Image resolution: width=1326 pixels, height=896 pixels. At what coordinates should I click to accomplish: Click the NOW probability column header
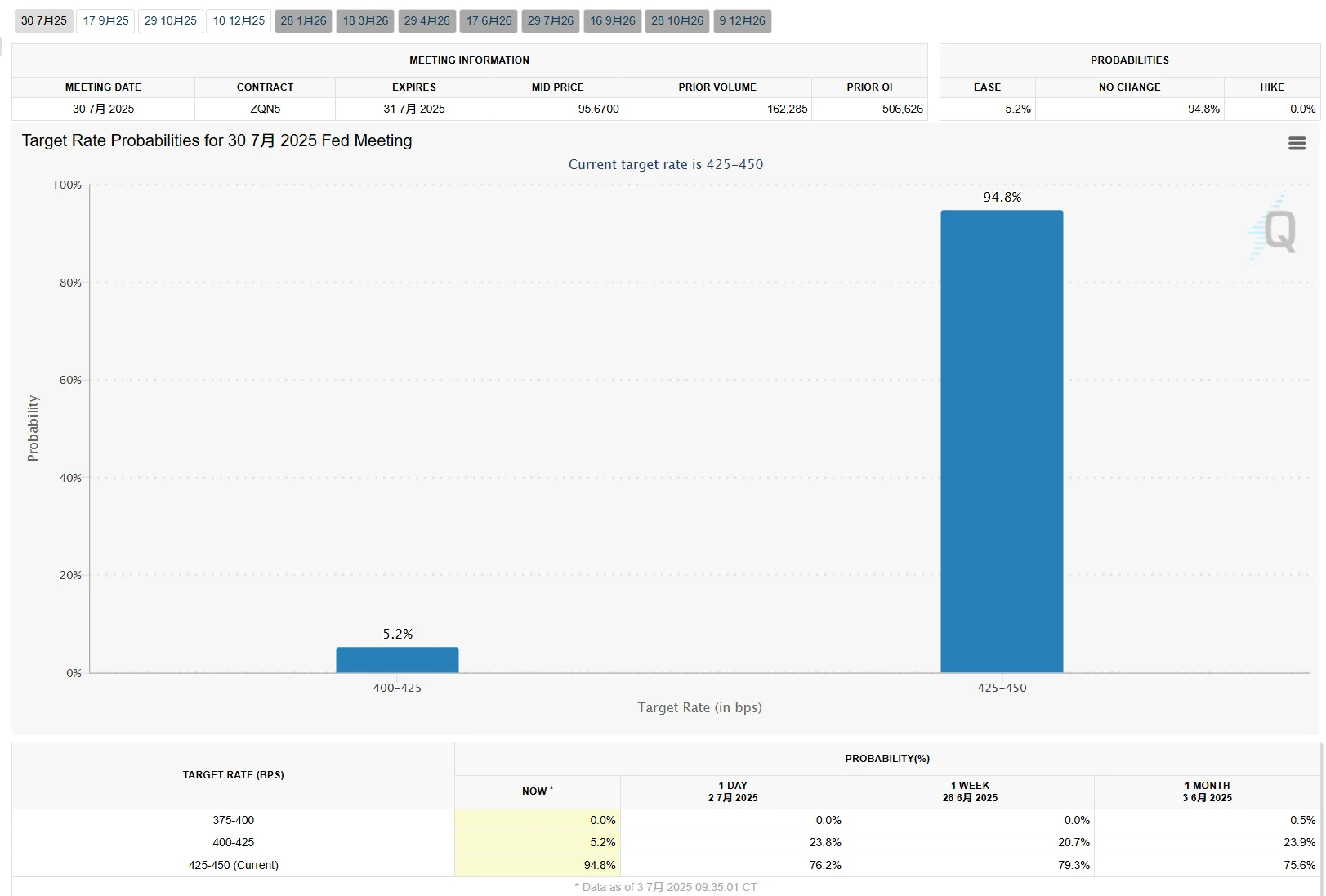[538, 791]
